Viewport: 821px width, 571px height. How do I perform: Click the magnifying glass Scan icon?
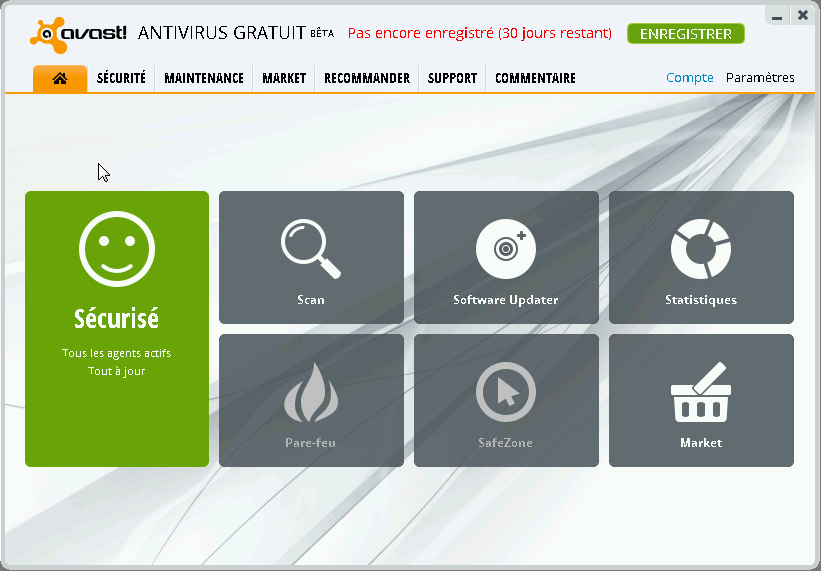(x=311, y=249)
